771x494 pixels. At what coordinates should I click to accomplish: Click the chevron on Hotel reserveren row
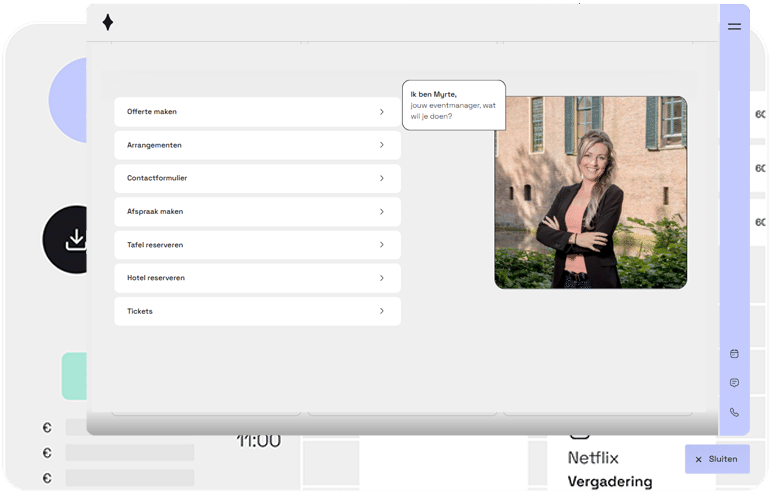pos(382,278)
